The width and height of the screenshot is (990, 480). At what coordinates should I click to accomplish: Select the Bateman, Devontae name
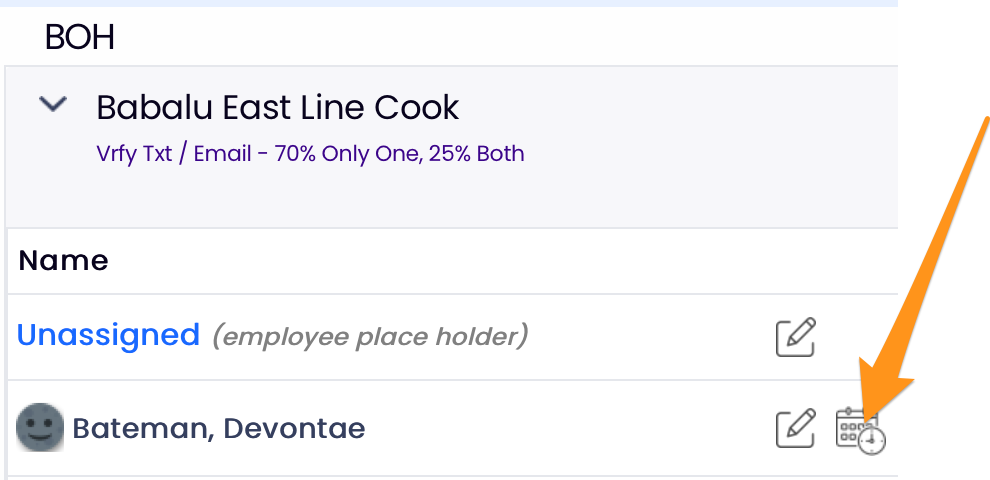click(x=218, y=429)
